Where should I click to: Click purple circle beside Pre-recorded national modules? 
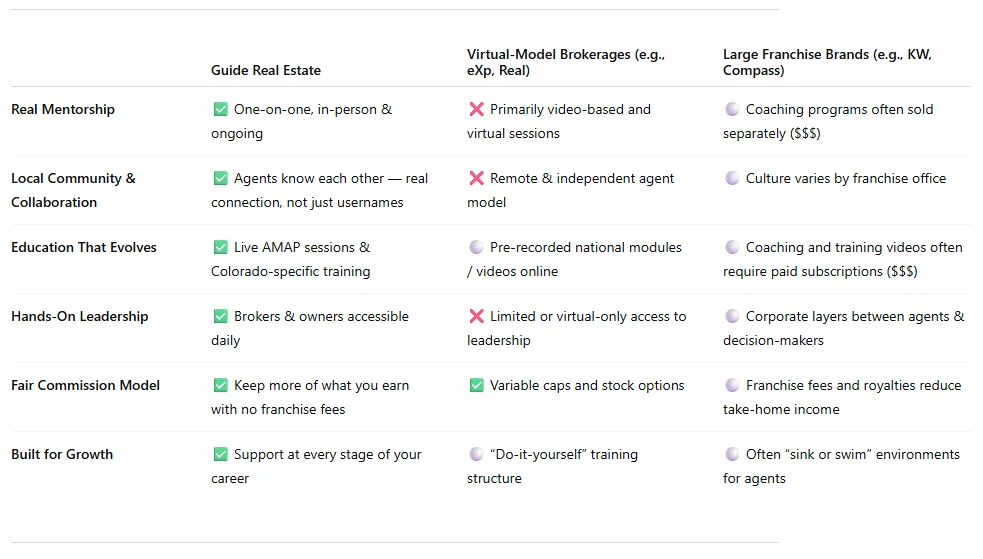[x=476, y=247]
